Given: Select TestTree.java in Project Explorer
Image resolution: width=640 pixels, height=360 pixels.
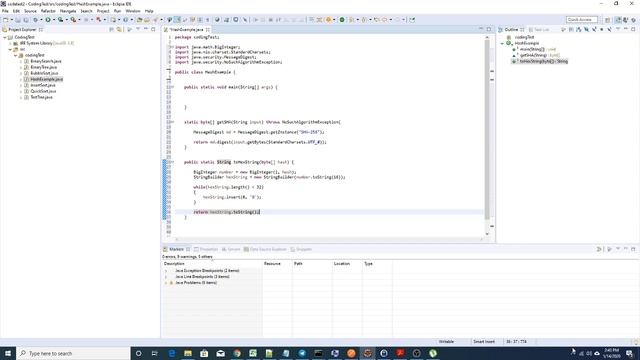Looking at the screenshot, I should pyautogui.click(x=41, y=97).
